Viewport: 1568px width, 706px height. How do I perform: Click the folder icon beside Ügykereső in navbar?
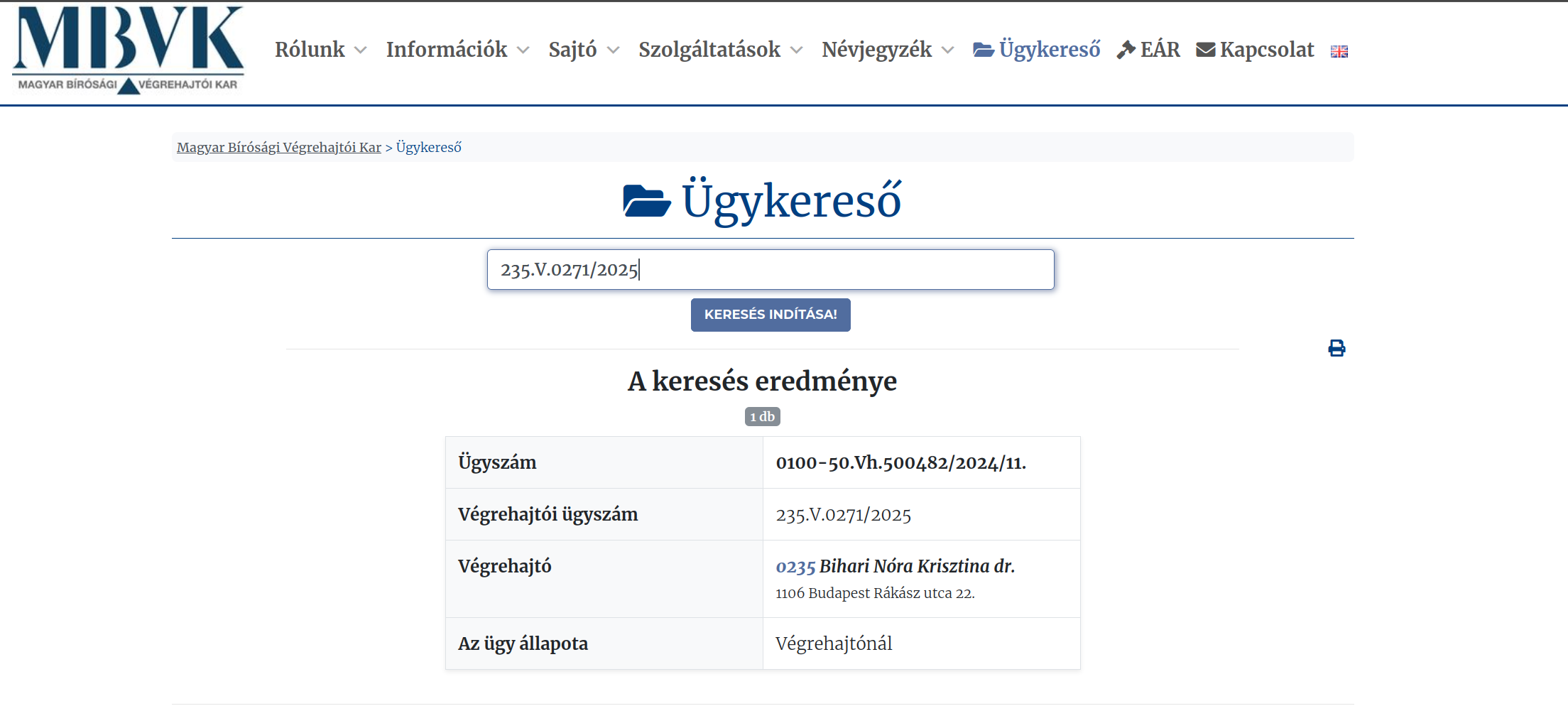coord(983,50)
